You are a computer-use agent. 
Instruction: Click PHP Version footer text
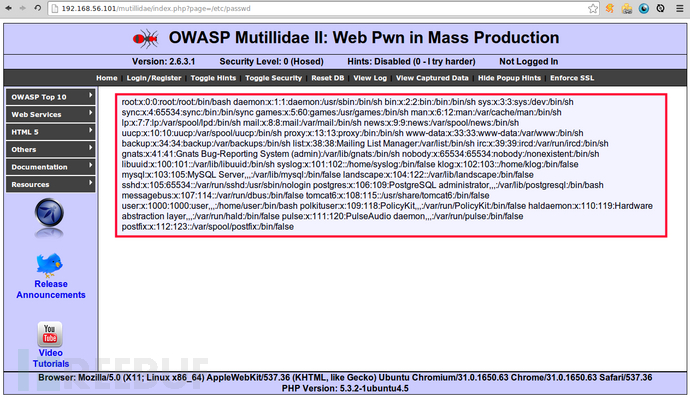click(x=345, y=388)
